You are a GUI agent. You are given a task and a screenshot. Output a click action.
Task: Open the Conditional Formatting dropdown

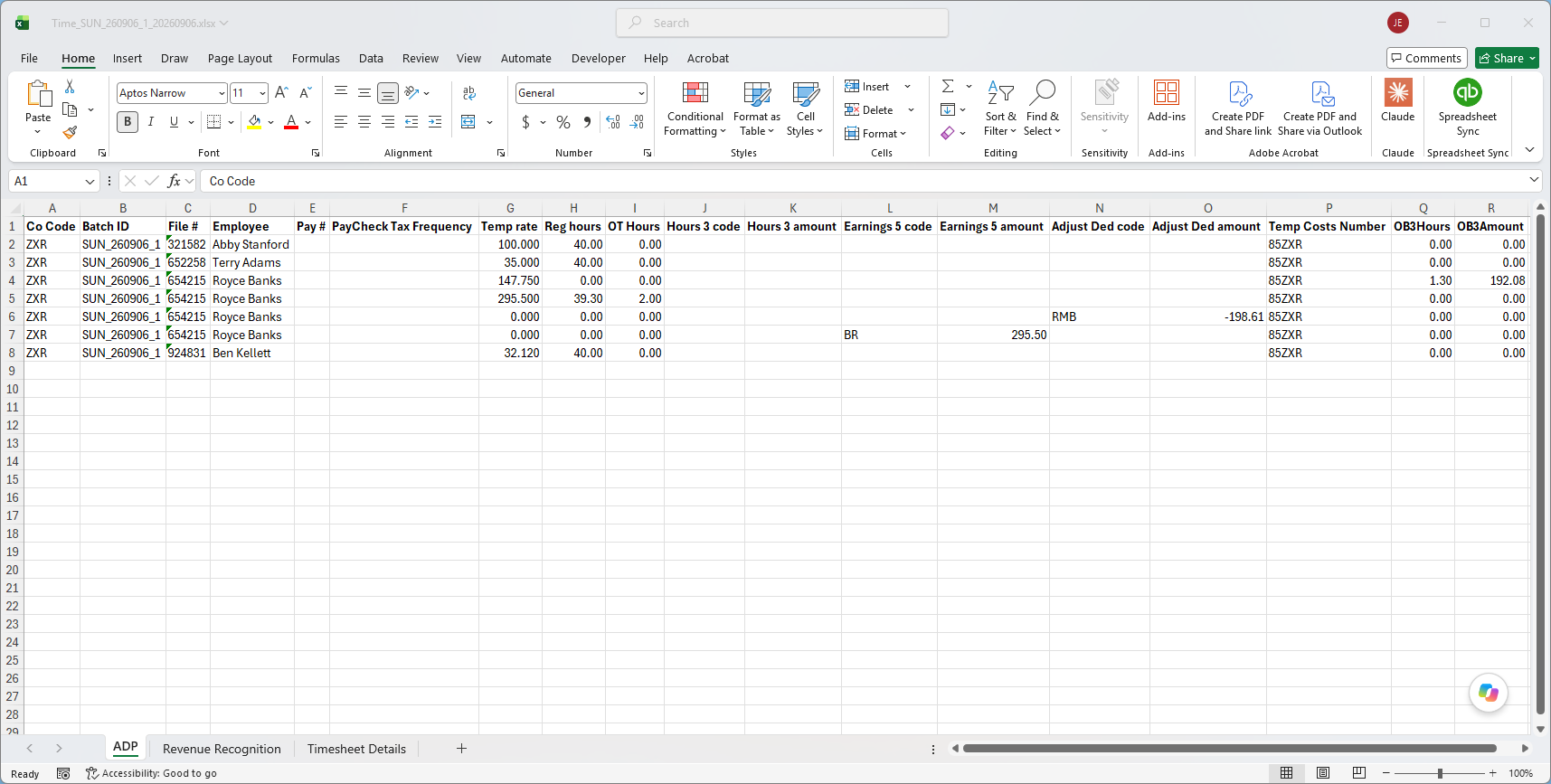(x=695, y=108)
